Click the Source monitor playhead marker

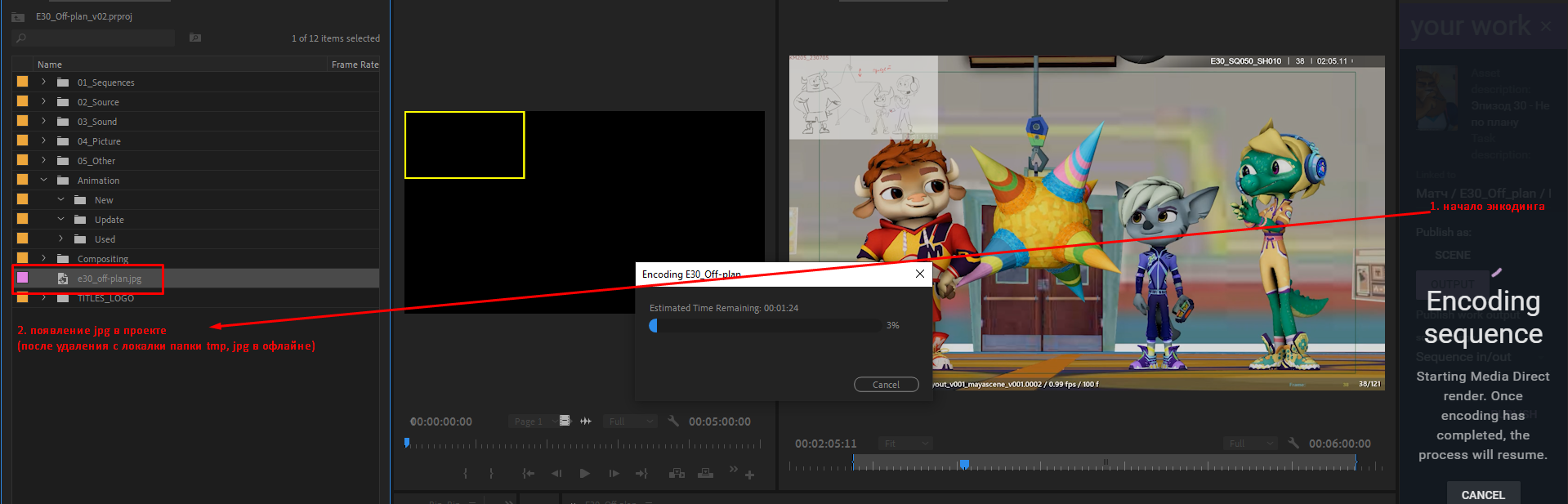coord(407,443)
